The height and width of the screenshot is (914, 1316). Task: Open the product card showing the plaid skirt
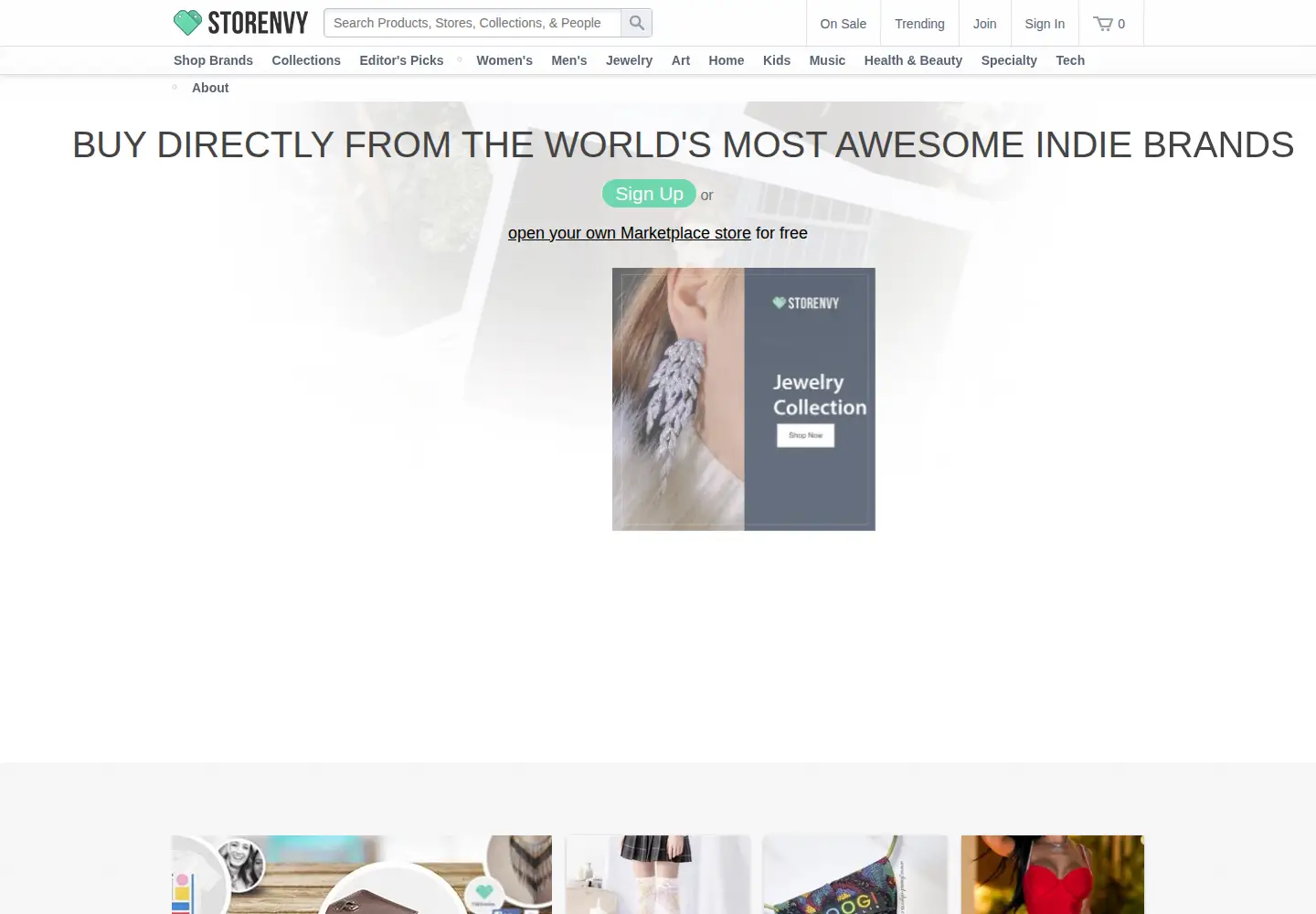coord(658,875)
